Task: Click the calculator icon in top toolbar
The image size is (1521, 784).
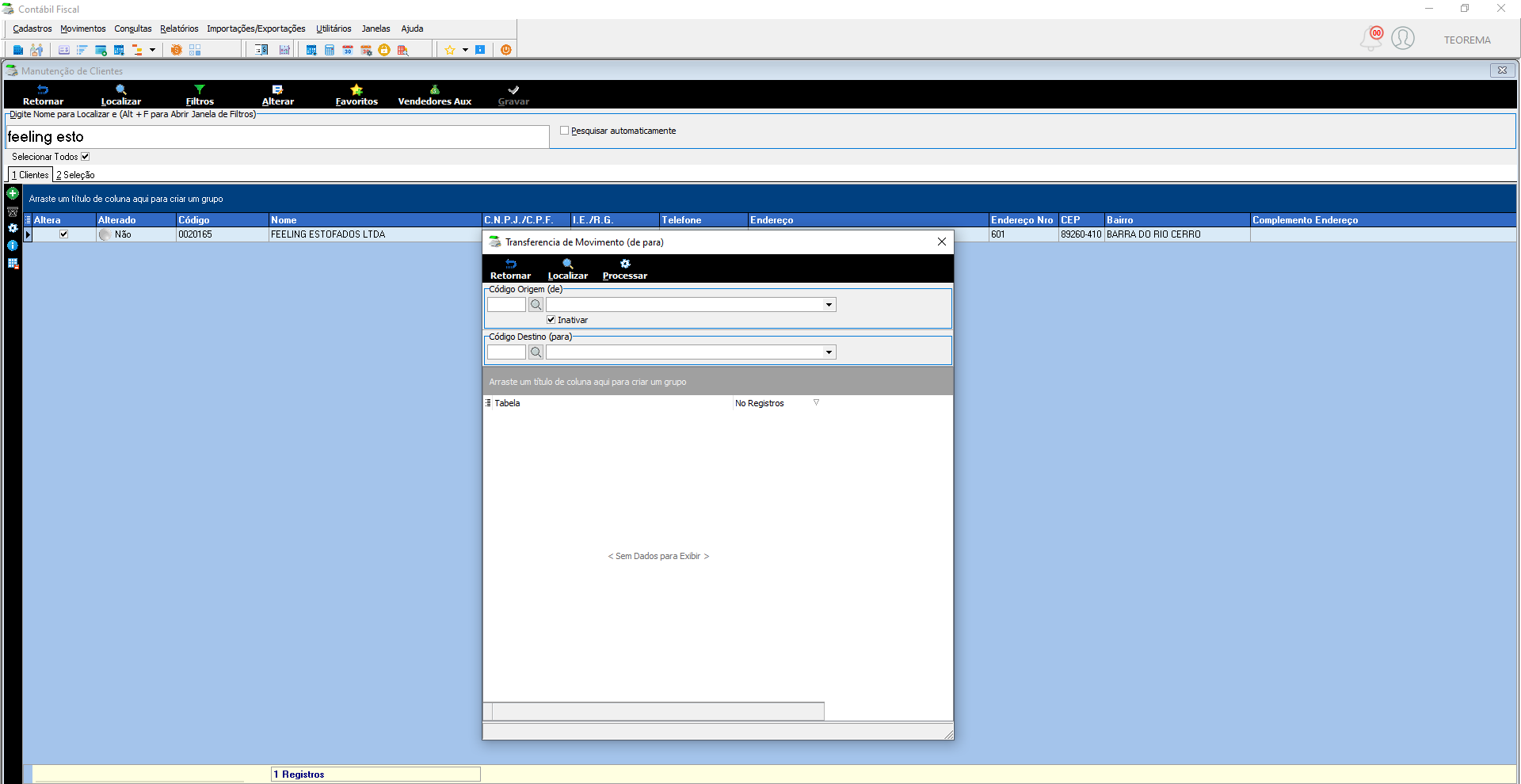Action: pos(330,50)
